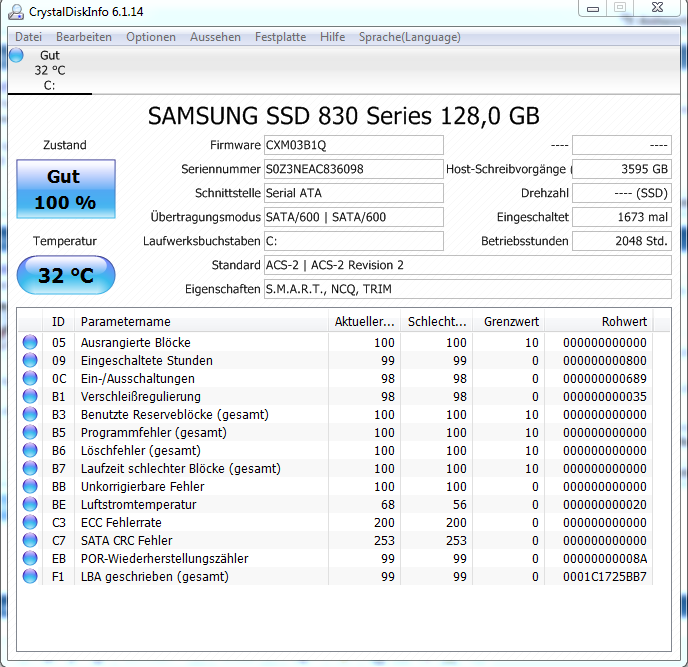Screen dimensions: 688x667
Task: Click status icon for Luftstromtemperatur row
Action: coord(30,504)
